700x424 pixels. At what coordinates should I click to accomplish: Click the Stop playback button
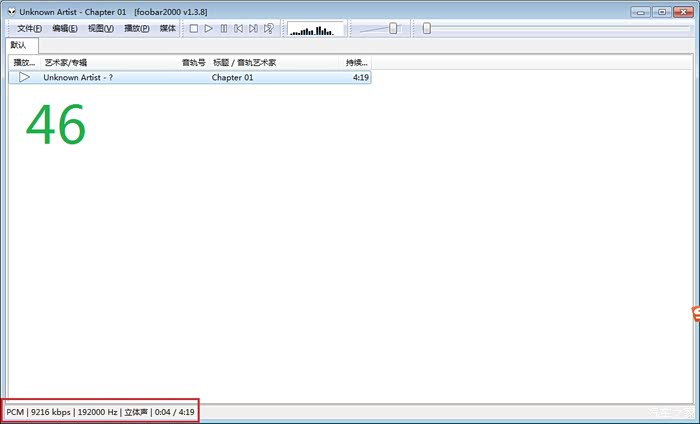[193, 28]
